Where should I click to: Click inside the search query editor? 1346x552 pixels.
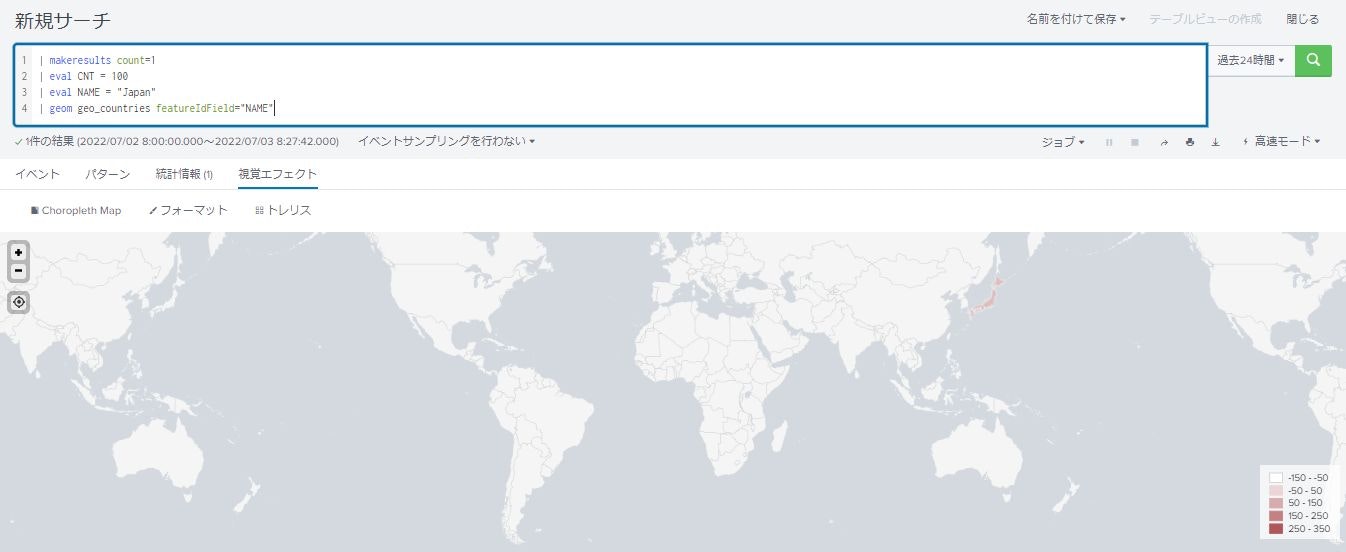pyautogui.click(x=610, y=83)
